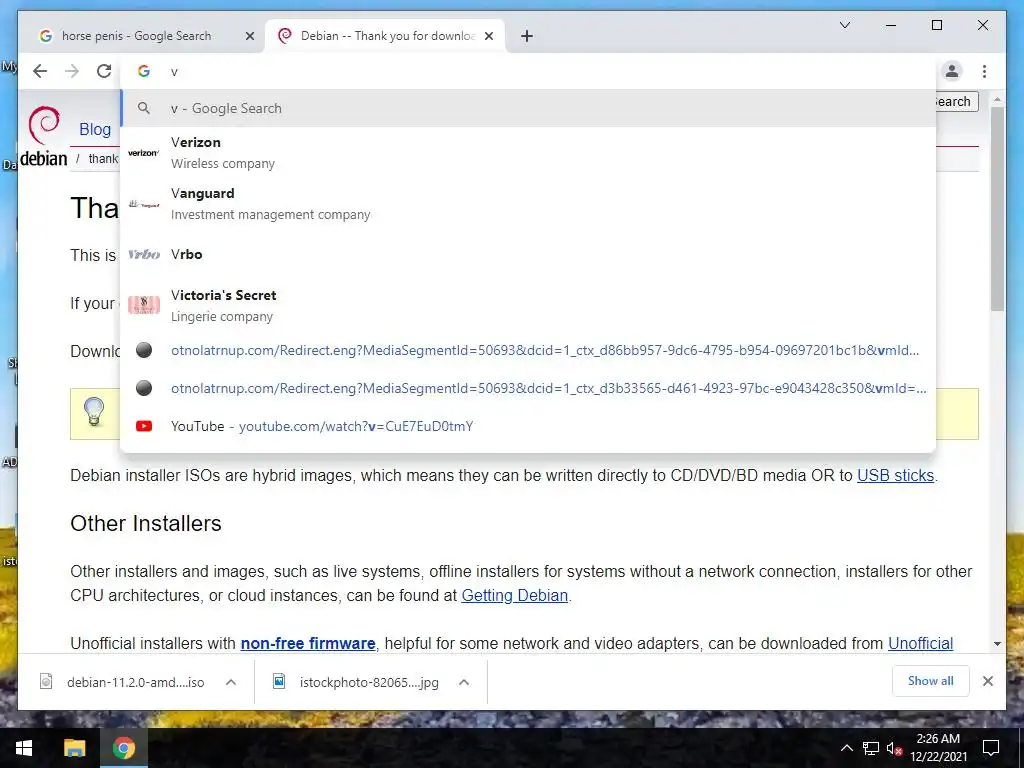Click the Victoria's Secret thumbnail icon
This screenshot has height=768, width=1024.
[144, 305]
